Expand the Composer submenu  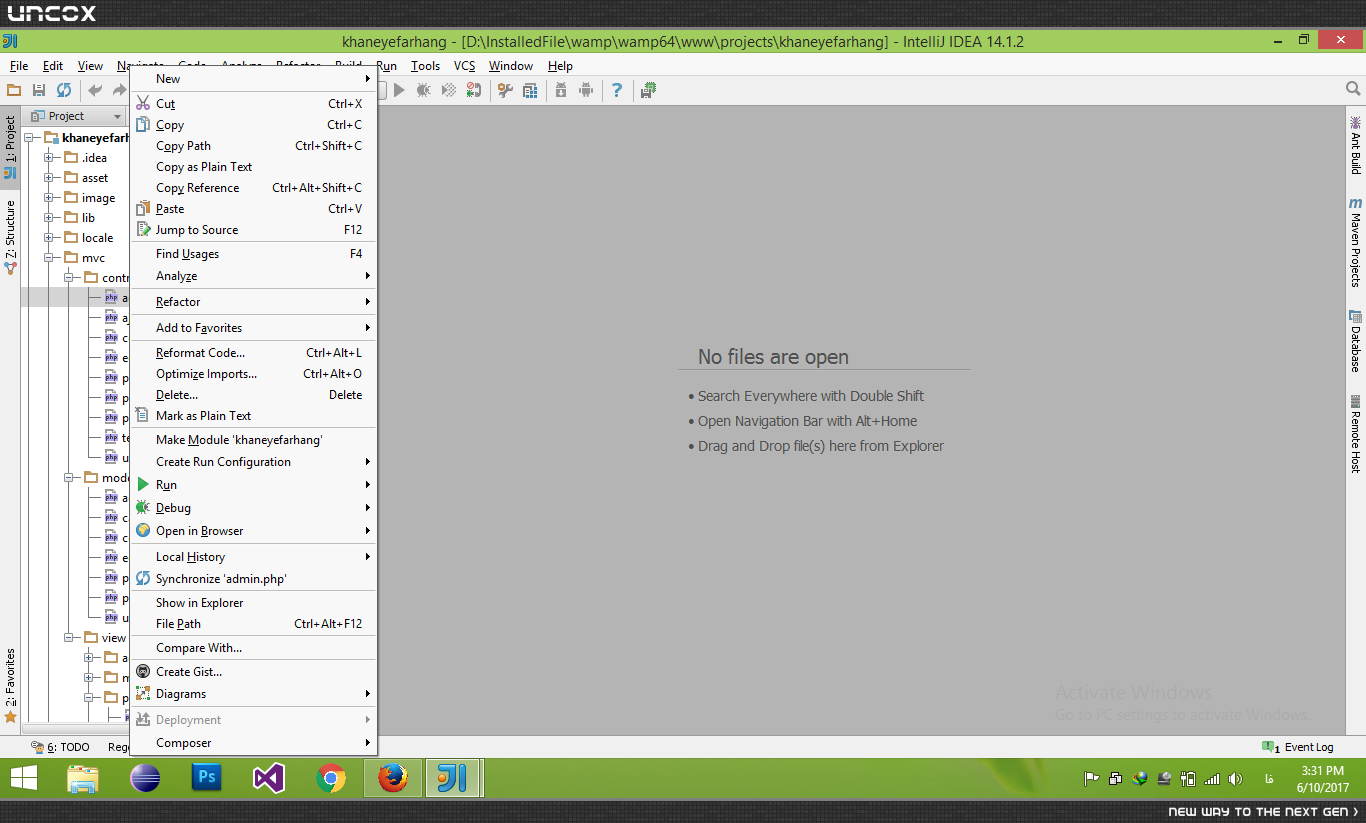click(x=254, y=743)
